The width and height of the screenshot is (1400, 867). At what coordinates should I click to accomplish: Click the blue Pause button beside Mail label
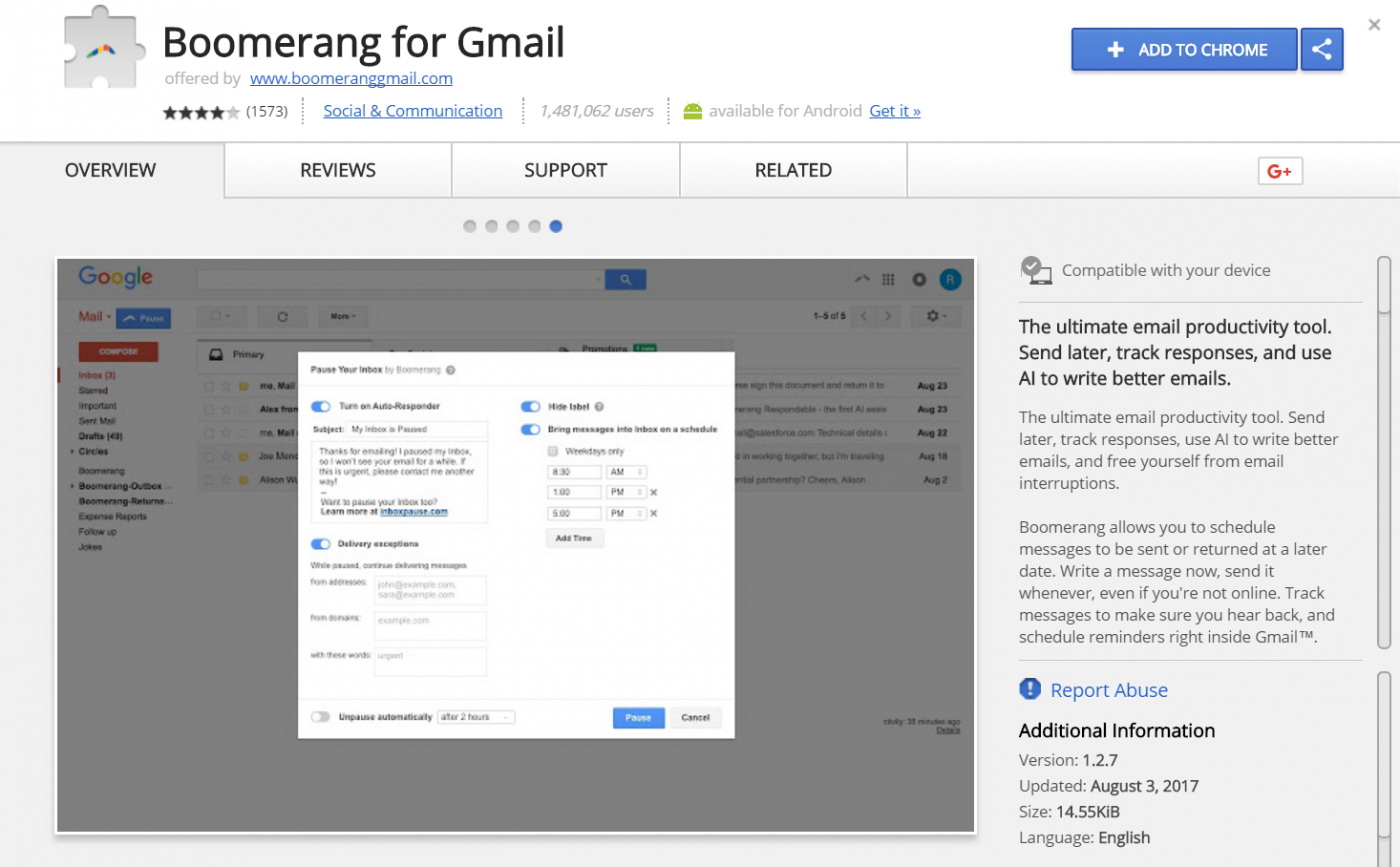[x=143, y=318]
